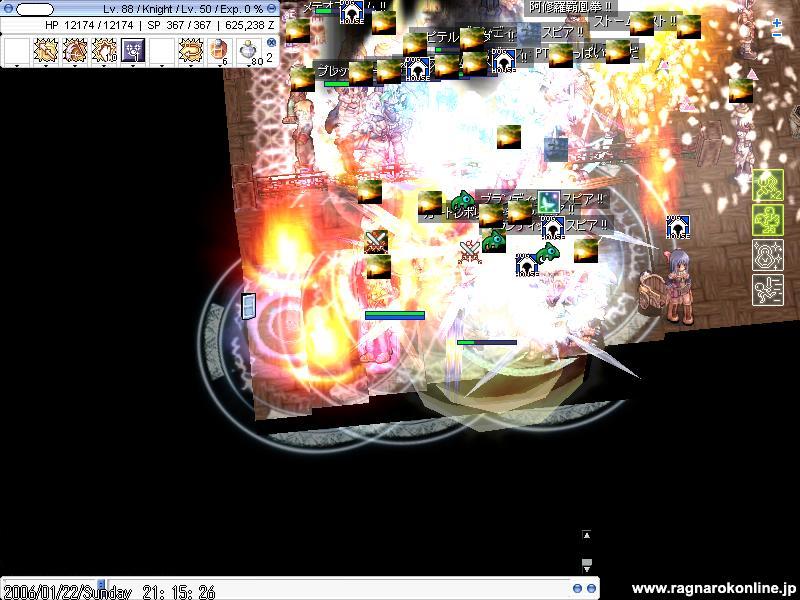Open the dropdown arrow under the orange potion
The width and height of the screenshot is (800, 600).
tap(220, 66)
